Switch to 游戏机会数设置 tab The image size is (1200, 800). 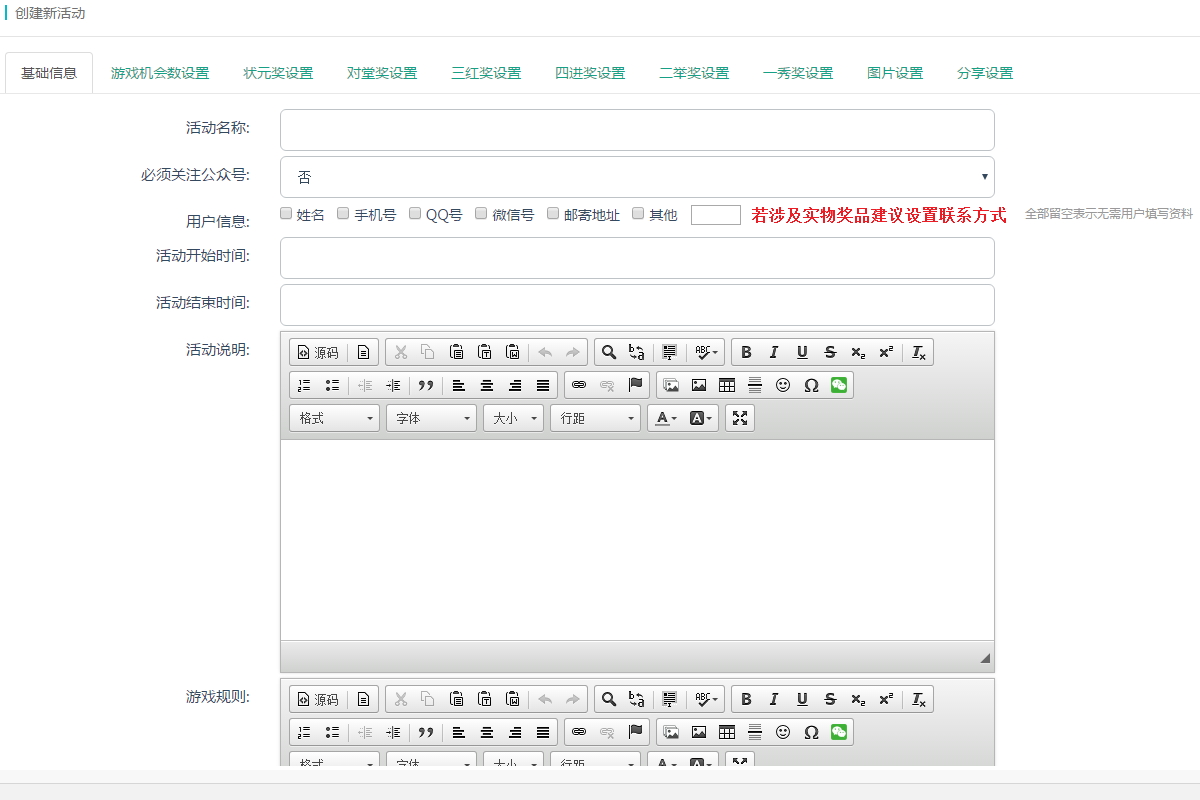click(x=160, y=73)
